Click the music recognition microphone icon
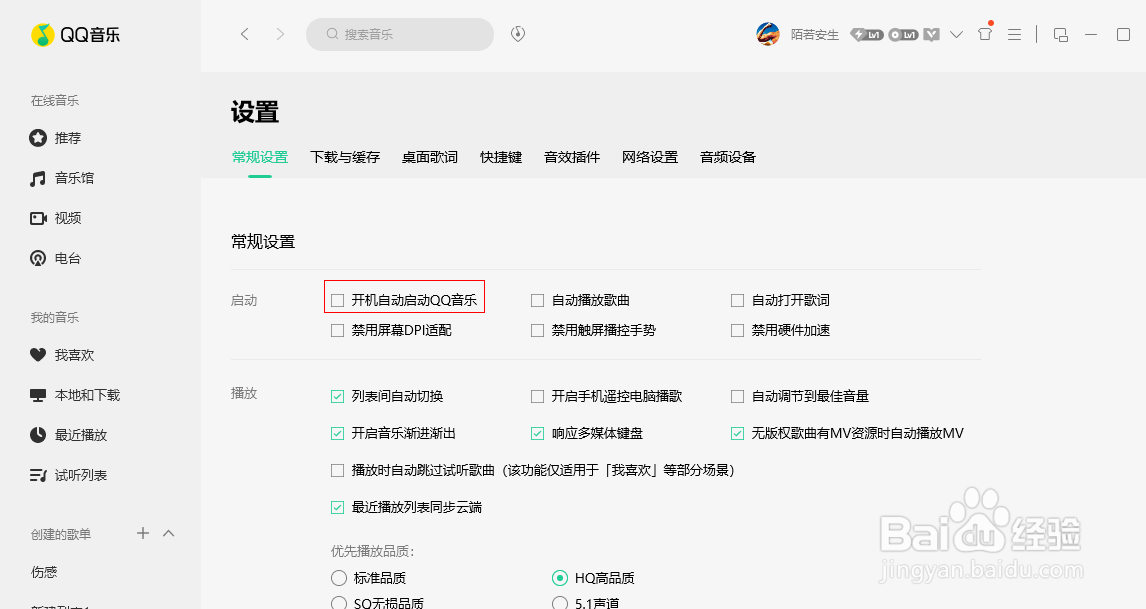Image resolution: width=1146 pixels, height=609 pixels. (x=517, y=33)
